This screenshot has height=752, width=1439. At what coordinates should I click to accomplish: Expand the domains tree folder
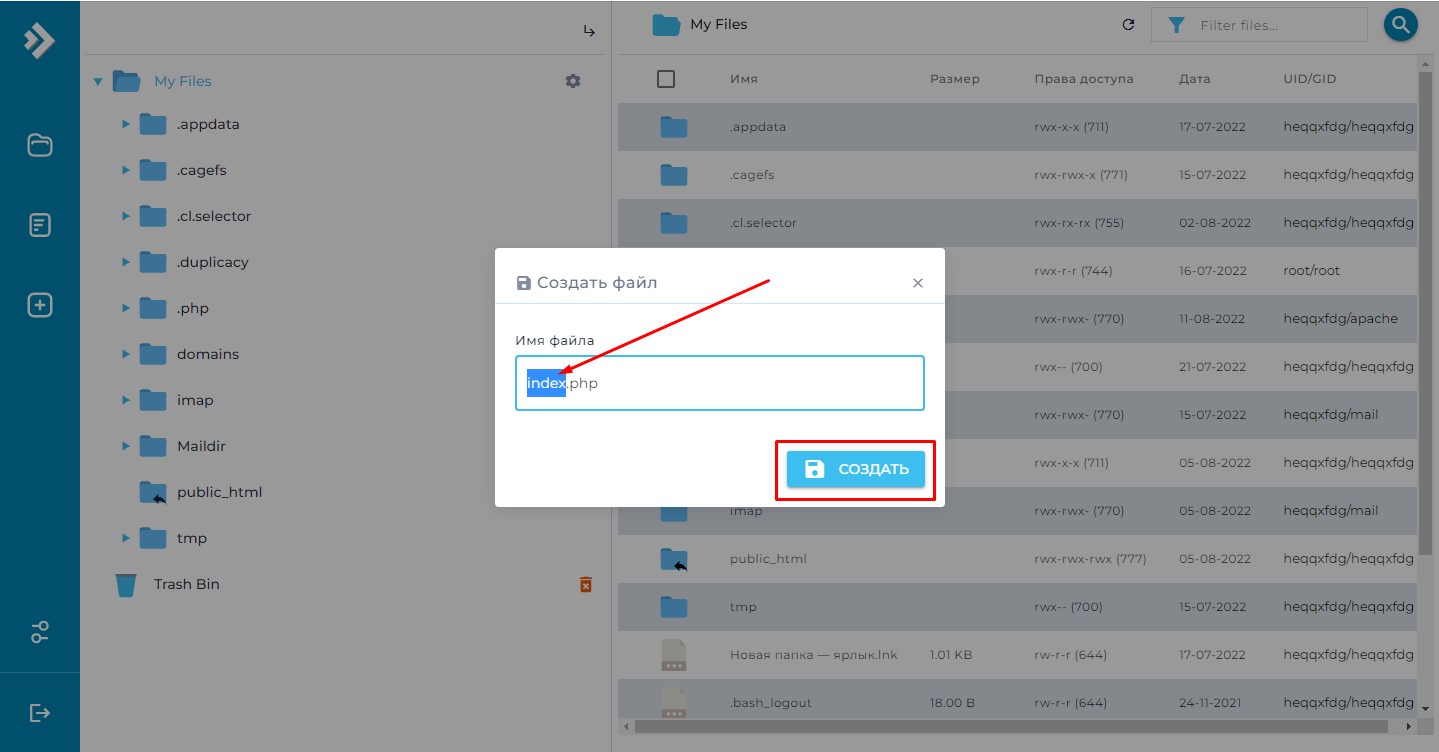click(x=126, y=354)
